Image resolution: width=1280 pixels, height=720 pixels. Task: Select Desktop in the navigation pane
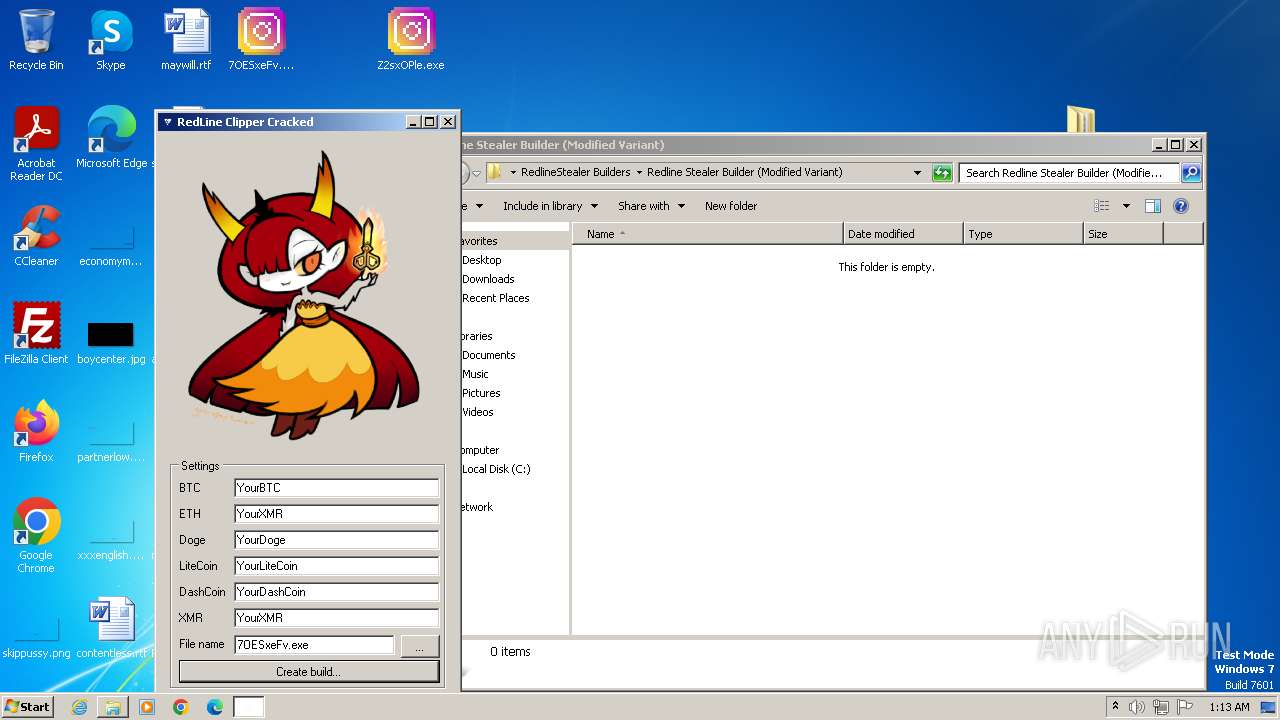tap(482, 260)
